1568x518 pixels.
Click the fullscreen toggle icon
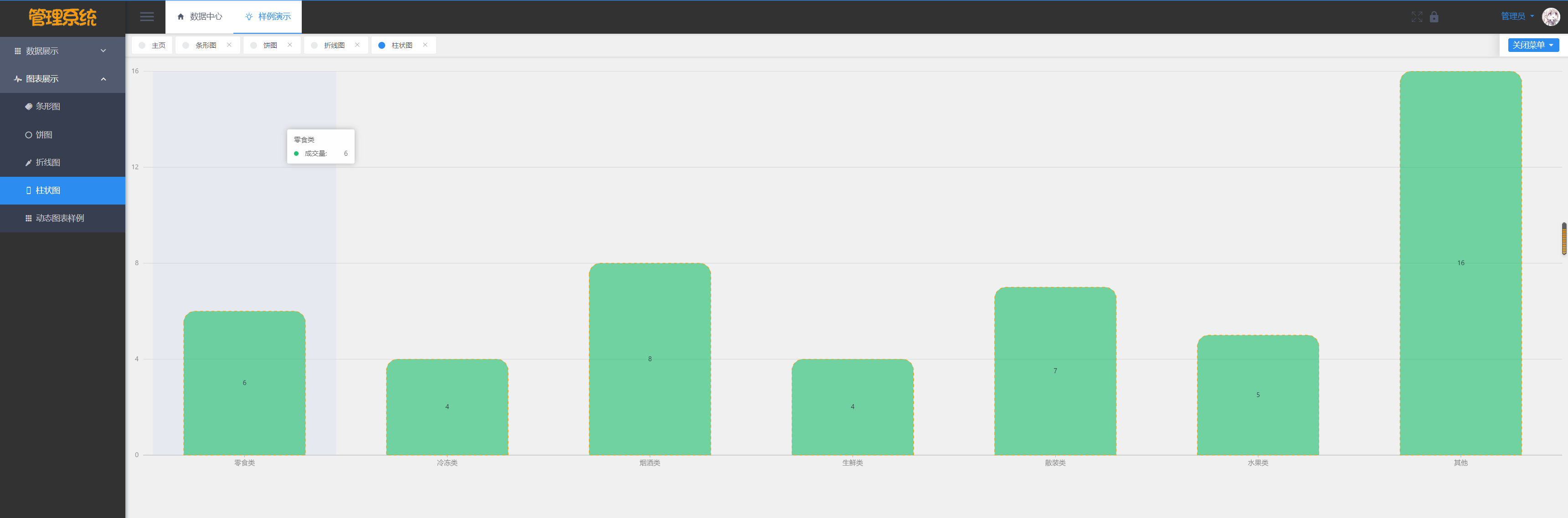(x=1416, y=17)
